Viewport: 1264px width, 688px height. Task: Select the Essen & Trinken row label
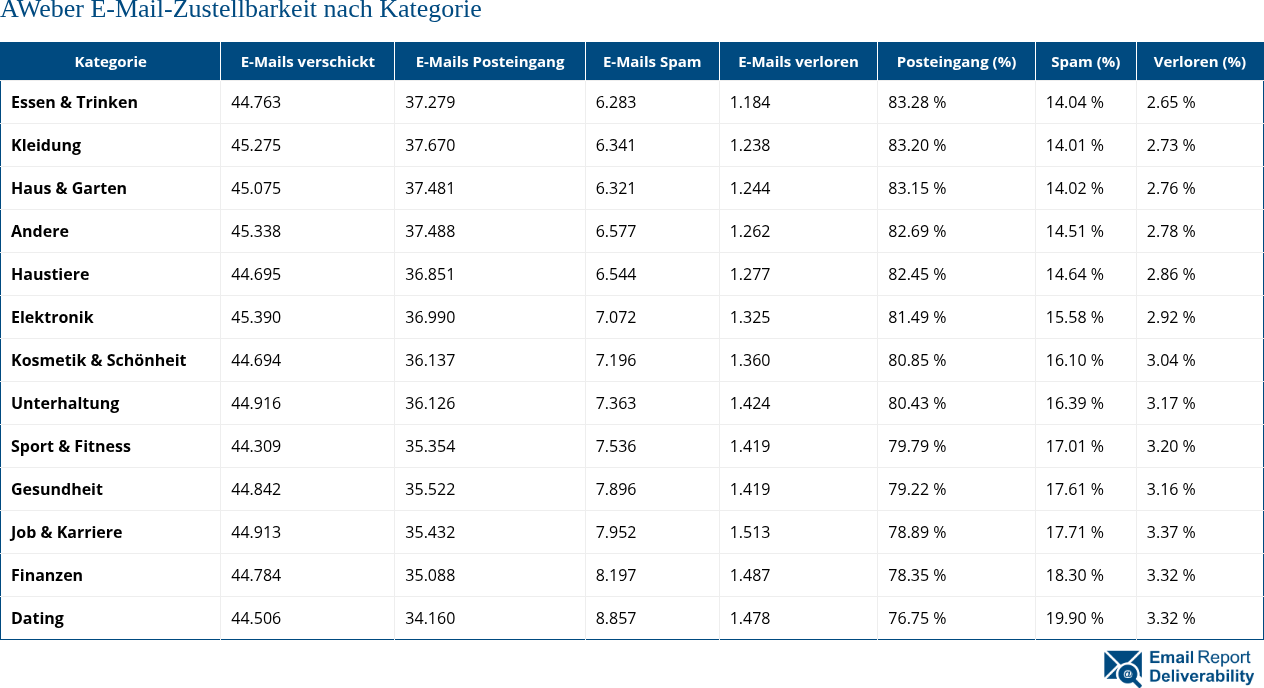pyautogui.click(x=74, y=102)
